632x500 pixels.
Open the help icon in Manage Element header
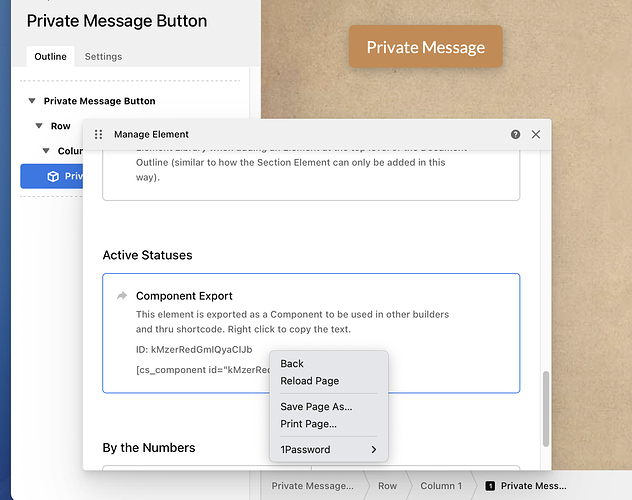pyautogui.click(x=515, y=134)
